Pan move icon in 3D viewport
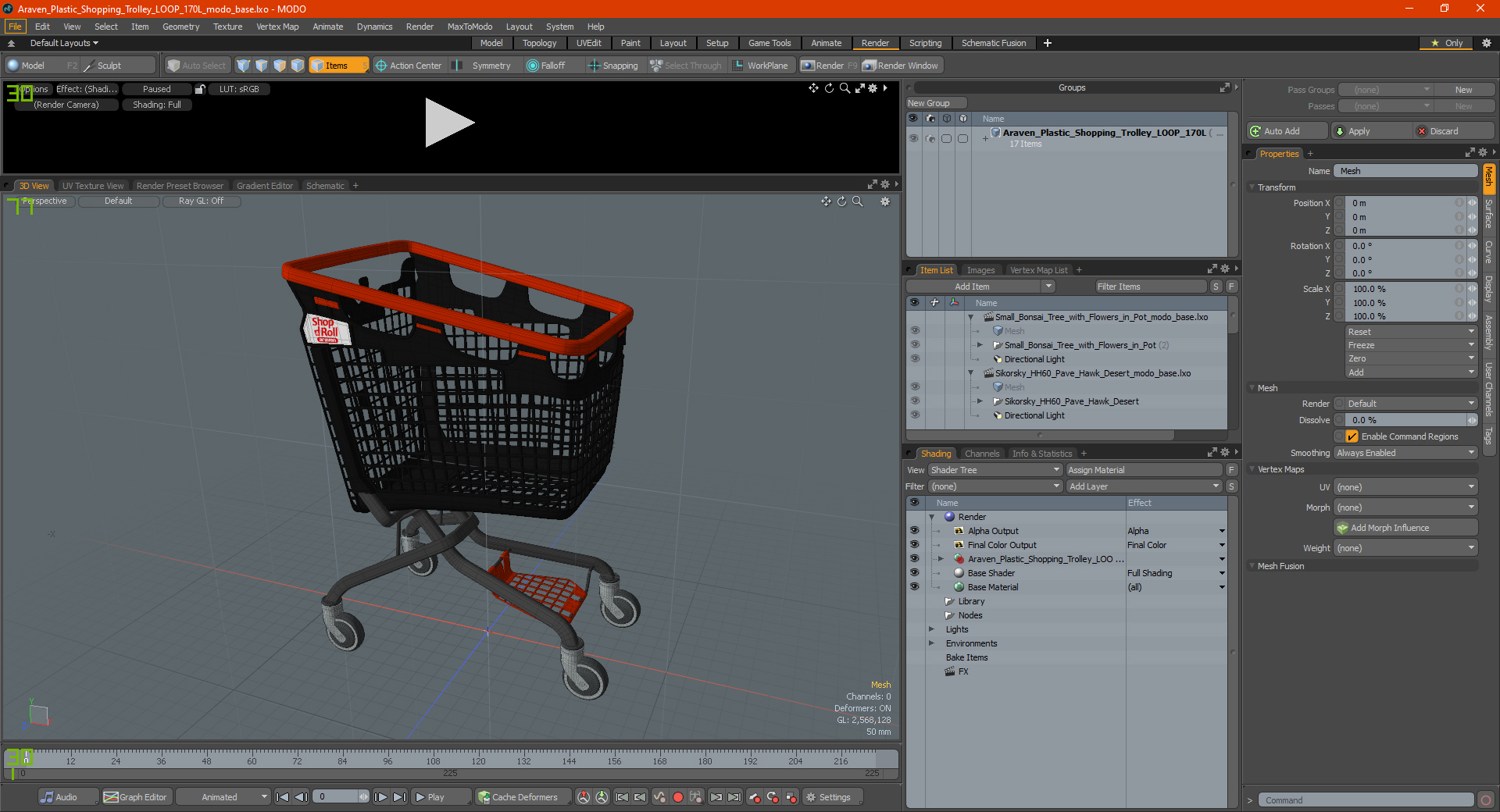This screenshot has height=812, width=1500. coord(826,201)
